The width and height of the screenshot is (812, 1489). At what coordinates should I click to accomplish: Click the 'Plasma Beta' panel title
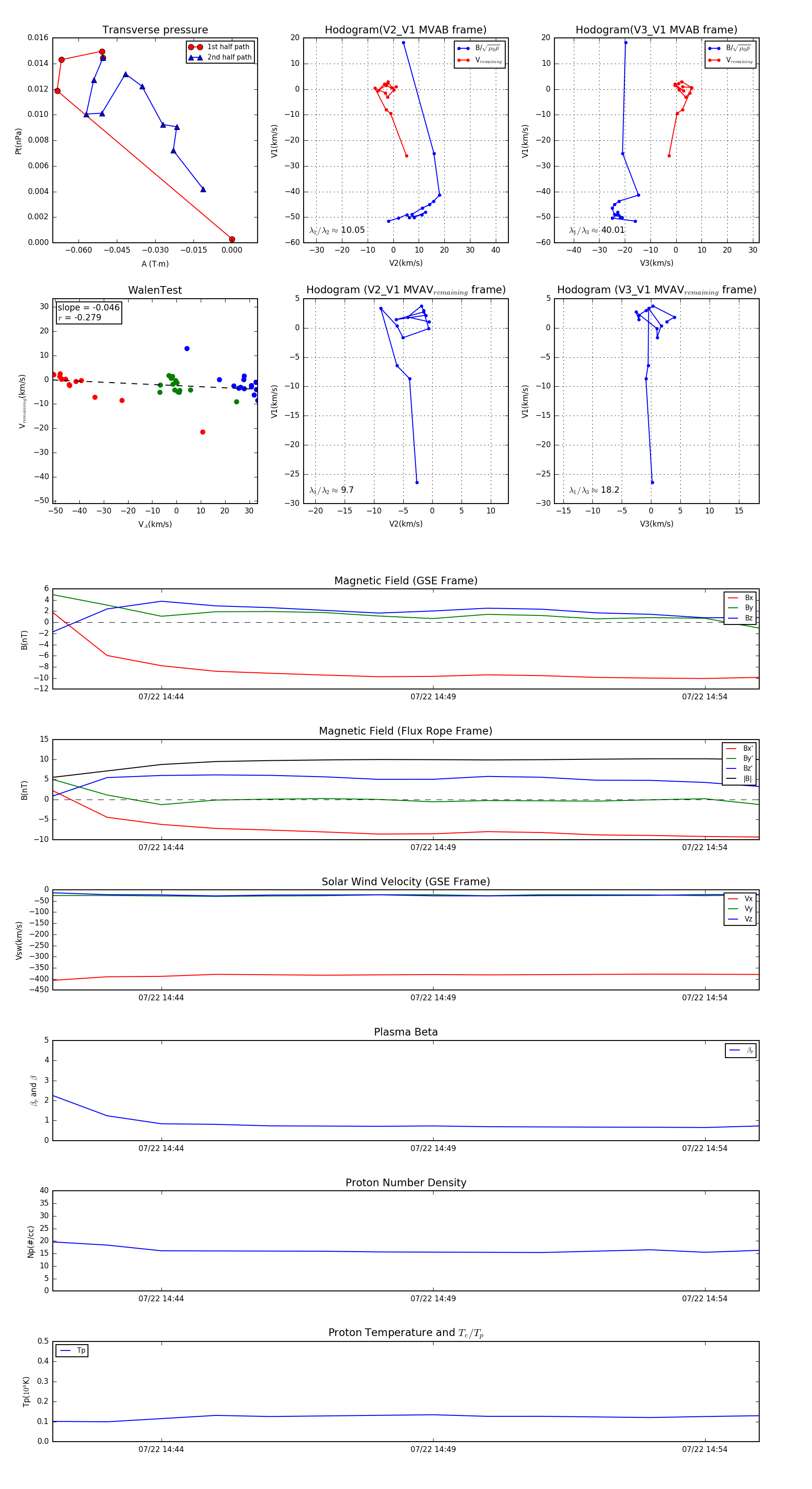[406, 1032]
